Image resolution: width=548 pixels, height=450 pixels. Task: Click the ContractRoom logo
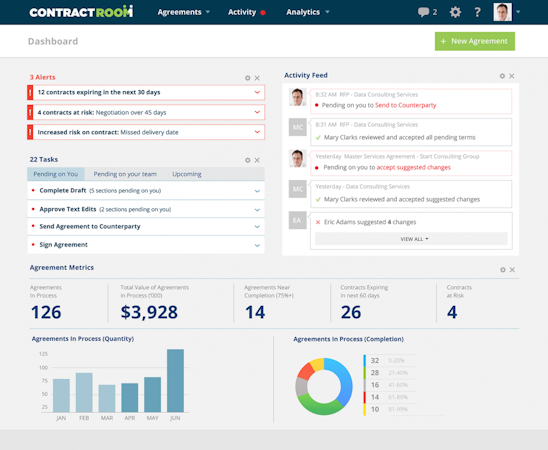(81, 12)
